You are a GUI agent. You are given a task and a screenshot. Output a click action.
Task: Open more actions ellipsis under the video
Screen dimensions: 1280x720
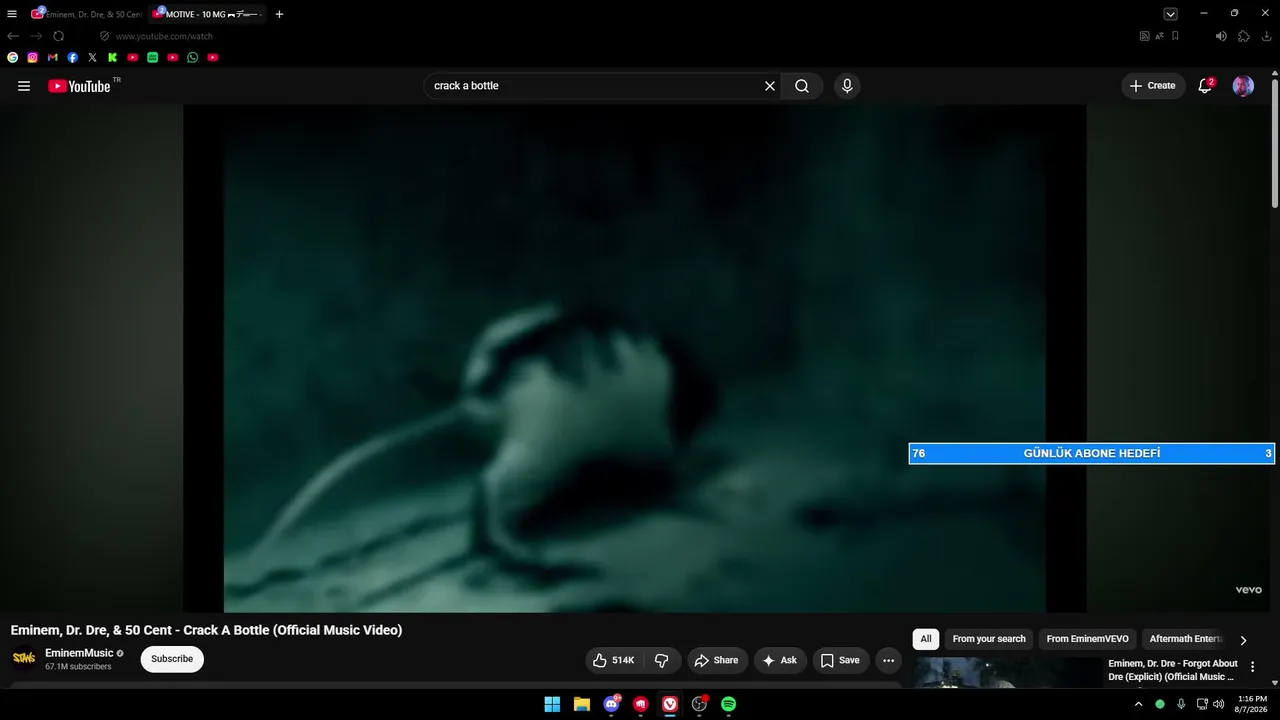(888, 660)
